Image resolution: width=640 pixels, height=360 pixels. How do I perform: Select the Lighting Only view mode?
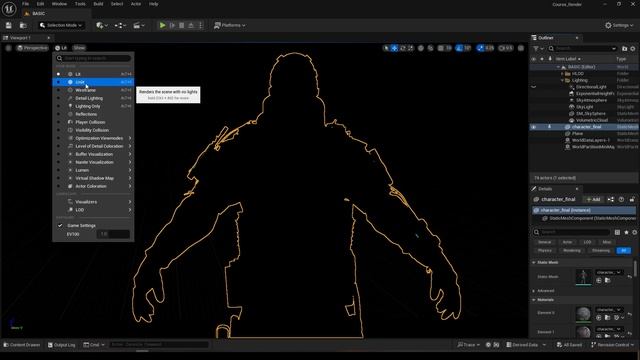[x=93, y=106]
